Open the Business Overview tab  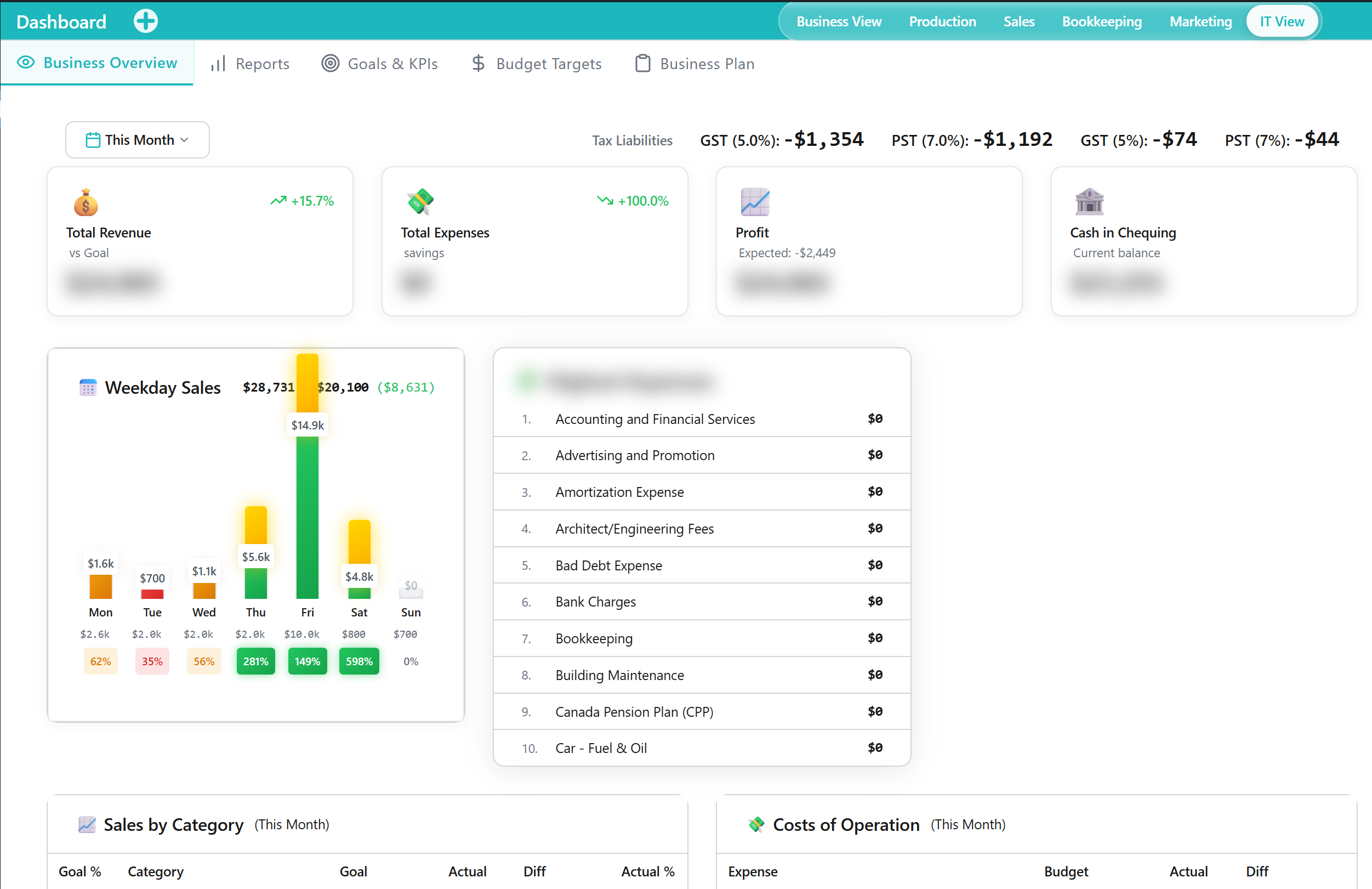pyautogui.click(x=97, y=63)
